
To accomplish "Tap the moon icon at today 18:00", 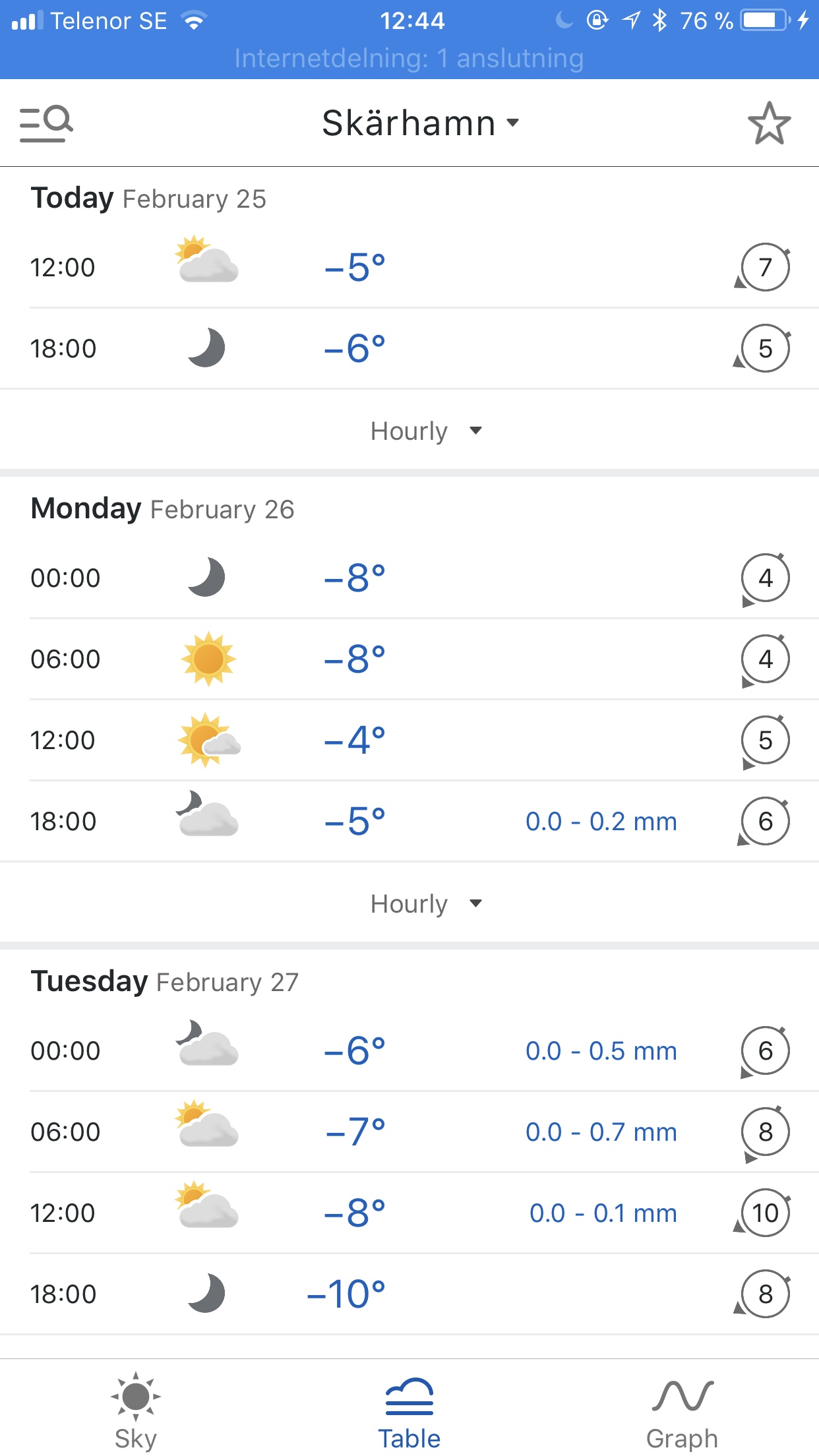I will [206, 348].
